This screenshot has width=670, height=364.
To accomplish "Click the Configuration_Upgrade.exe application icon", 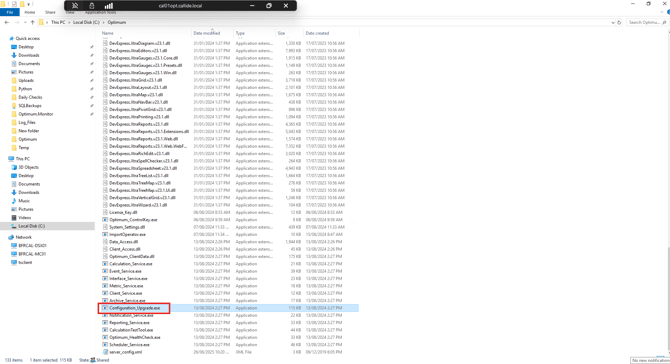I will (105, 308).
